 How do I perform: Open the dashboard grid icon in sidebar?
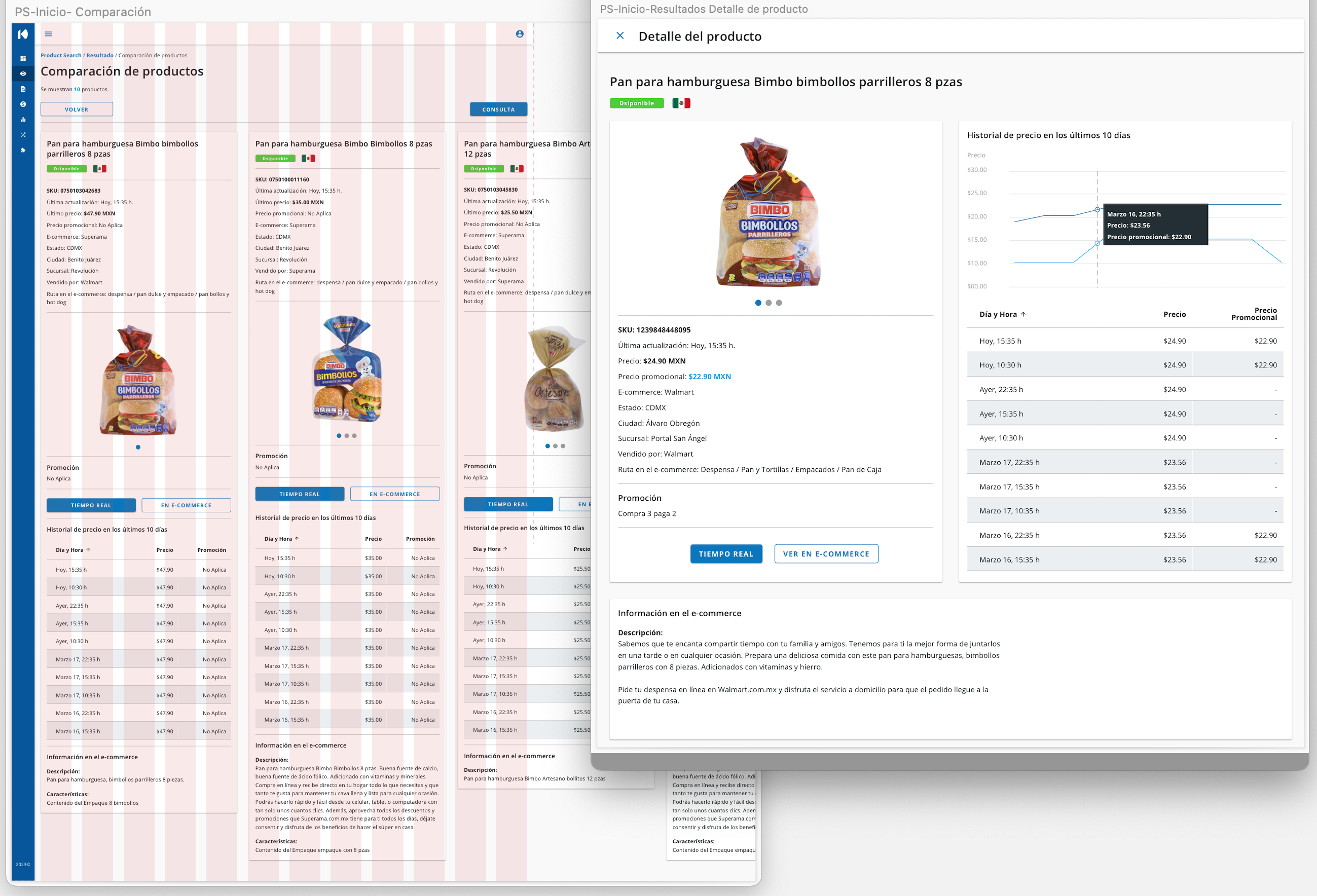[x=23, y=58]
